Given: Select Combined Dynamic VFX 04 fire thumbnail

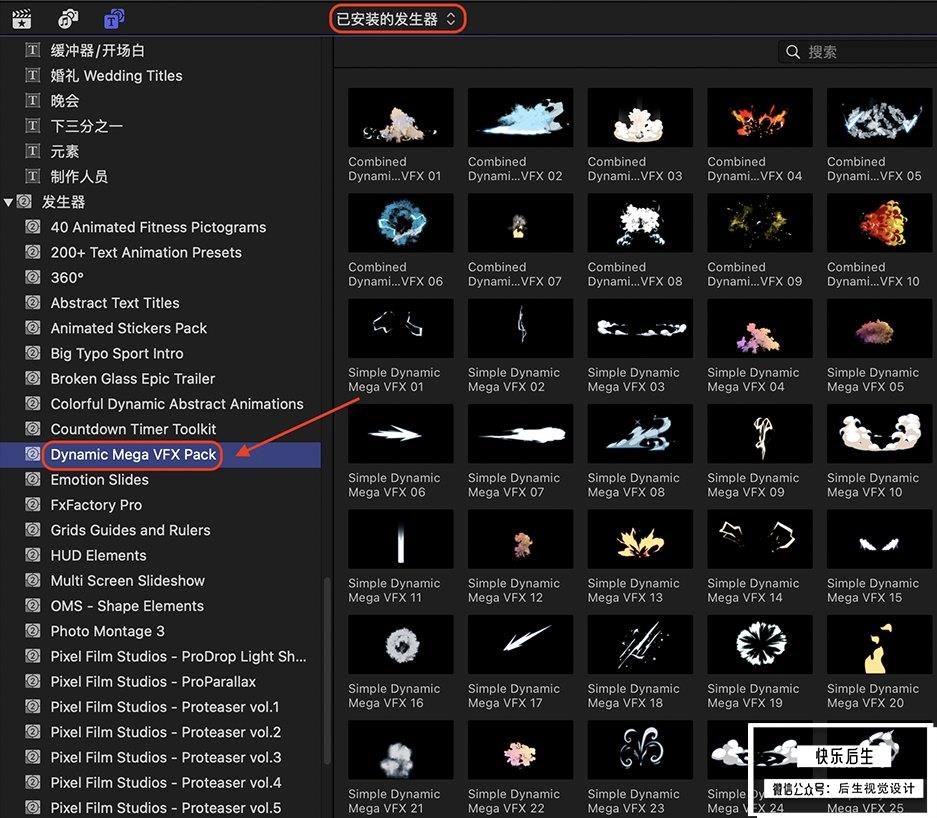Looking at the screenshot, I should pos(760,118).
